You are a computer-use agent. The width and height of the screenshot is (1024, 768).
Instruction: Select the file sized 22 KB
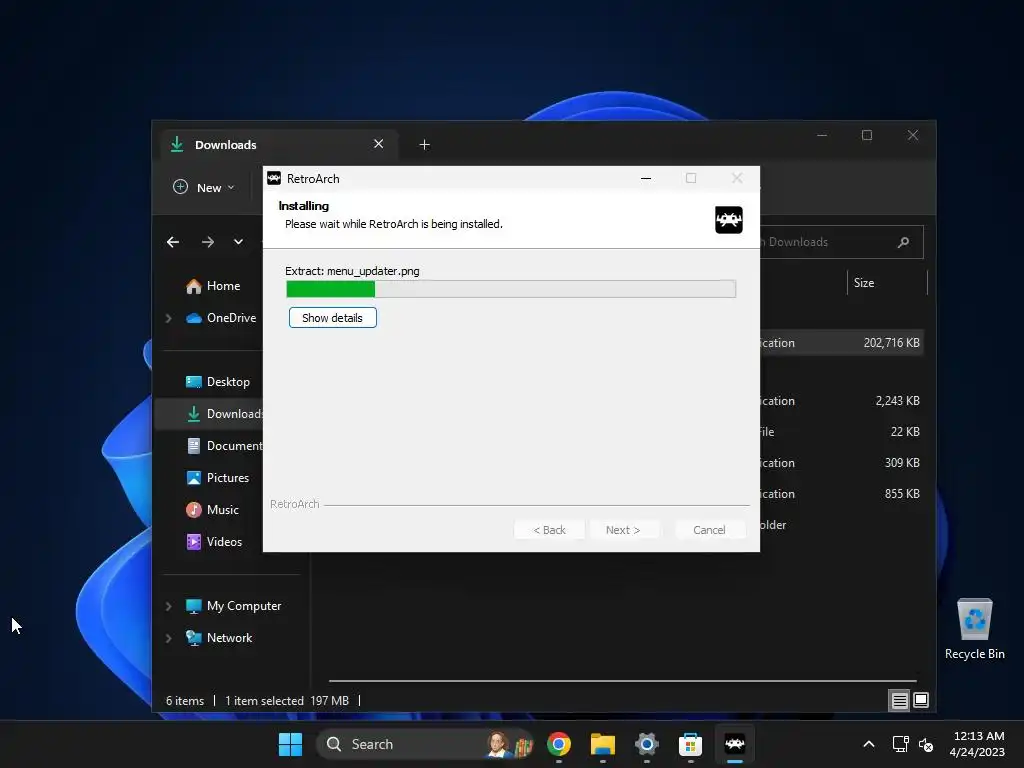point(841,432)
